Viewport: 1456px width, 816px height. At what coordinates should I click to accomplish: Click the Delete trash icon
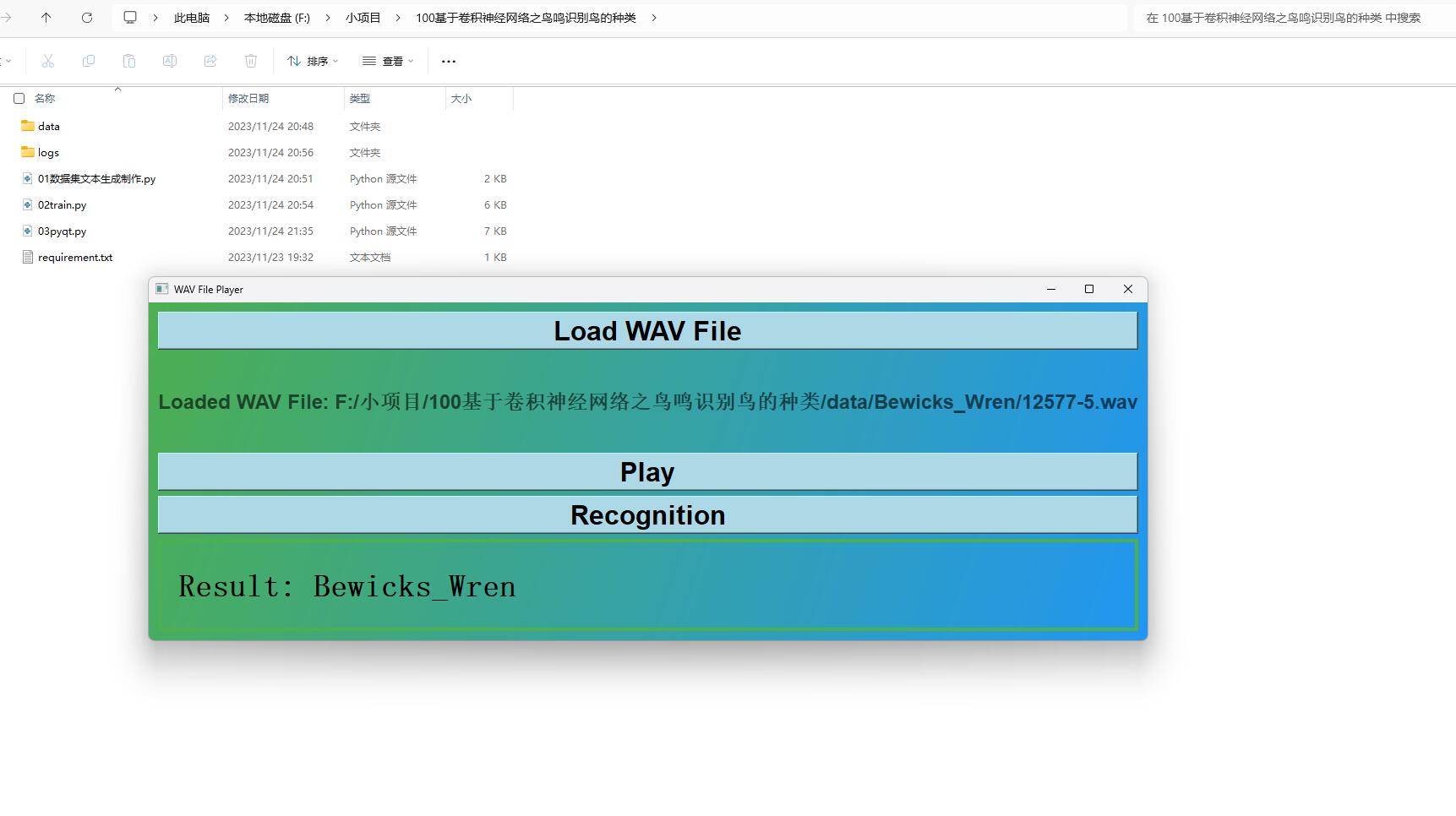(x=251, y=61)
